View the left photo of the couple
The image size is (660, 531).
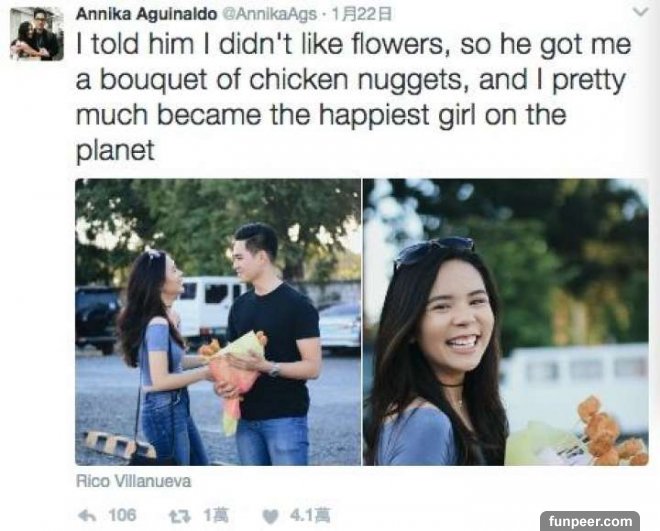tap(218, 322)
